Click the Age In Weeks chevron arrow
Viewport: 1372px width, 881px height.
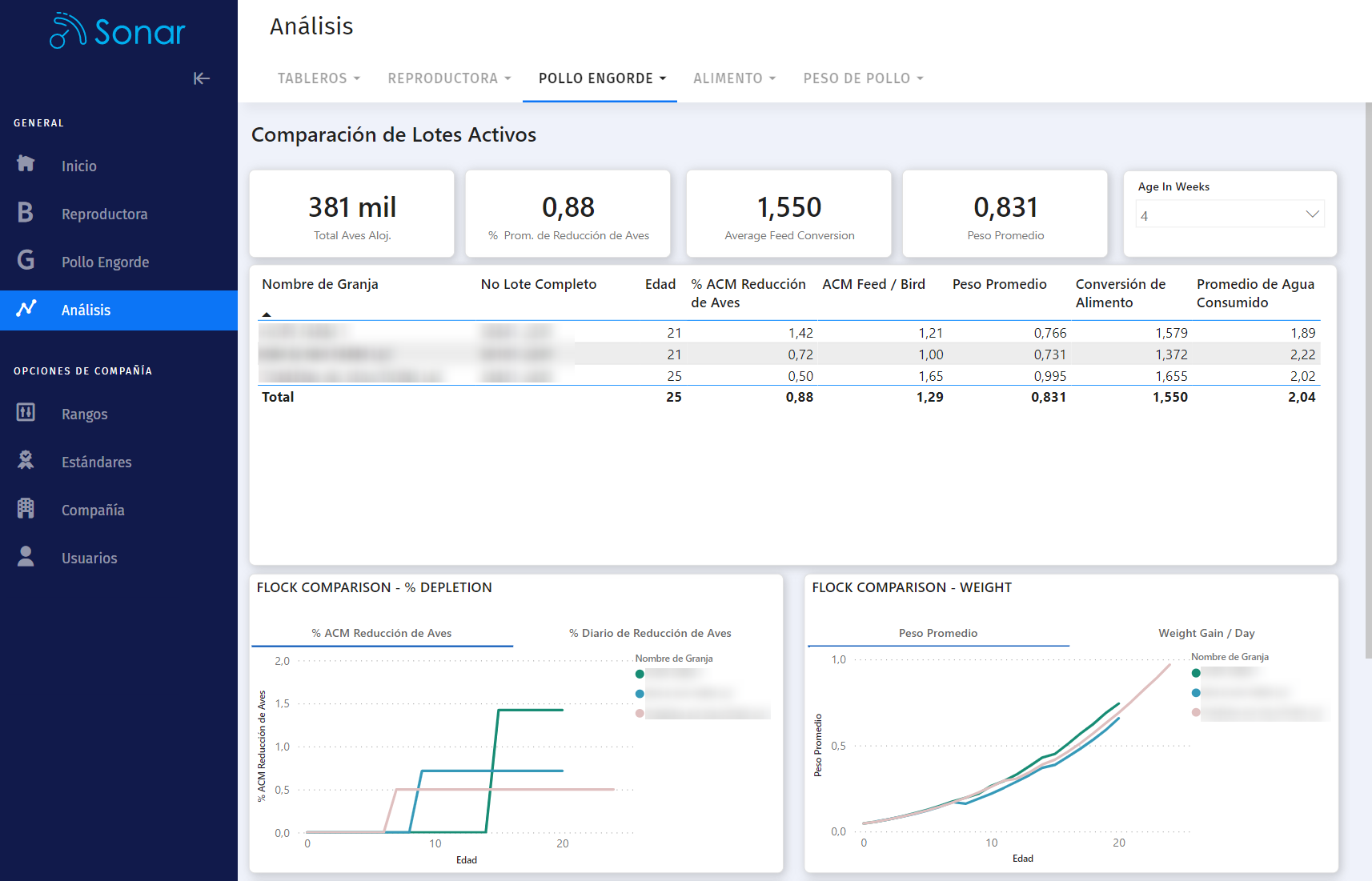point(1312,214)
